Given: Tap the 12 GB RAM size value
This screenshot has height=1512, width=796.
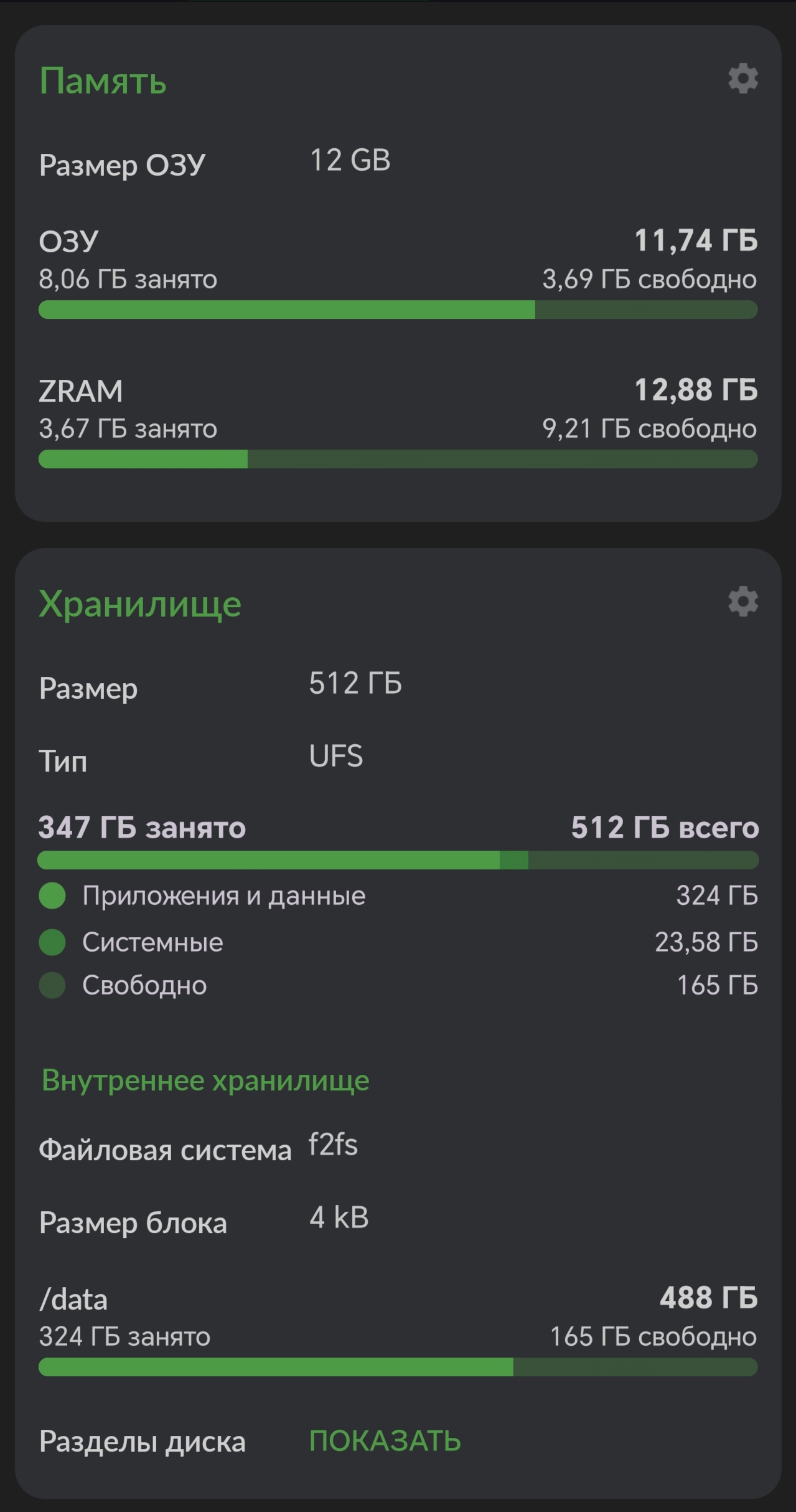Looking at the screenshot, I should point(350,161).
